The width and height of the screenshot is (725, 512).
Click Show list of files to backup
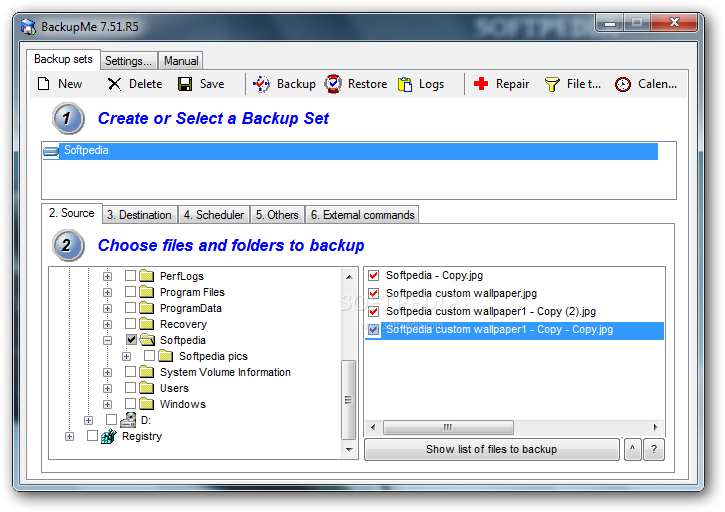(x=492, y=449)
